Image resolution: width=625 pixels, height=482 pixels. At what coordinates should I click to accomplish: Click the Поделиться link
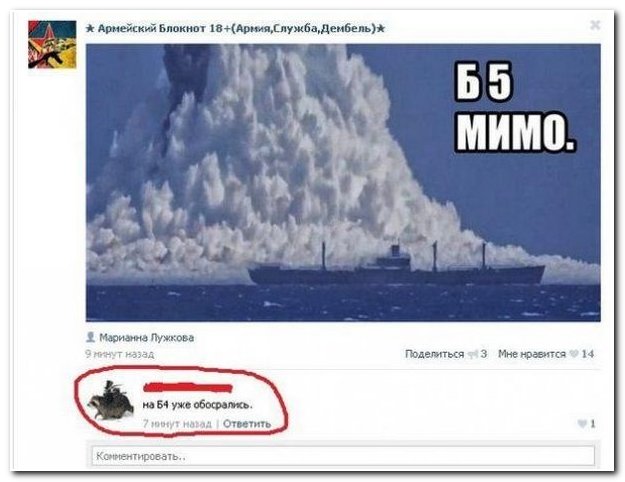434,354
